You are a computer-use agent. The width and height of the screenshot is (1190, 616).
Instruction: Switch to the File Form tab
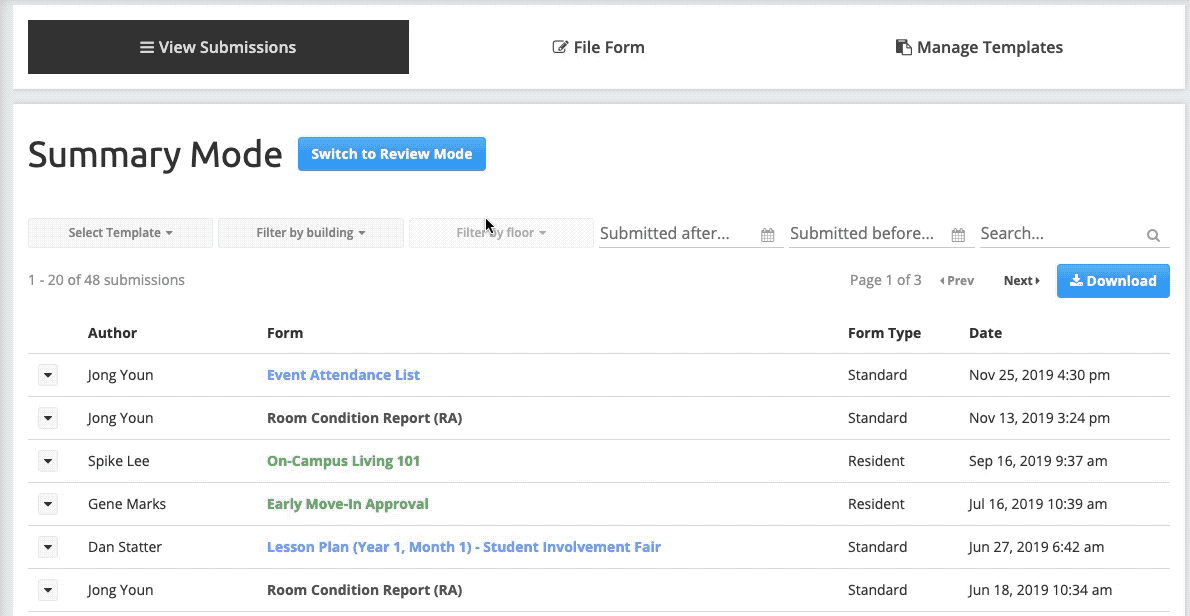(598, 47)
